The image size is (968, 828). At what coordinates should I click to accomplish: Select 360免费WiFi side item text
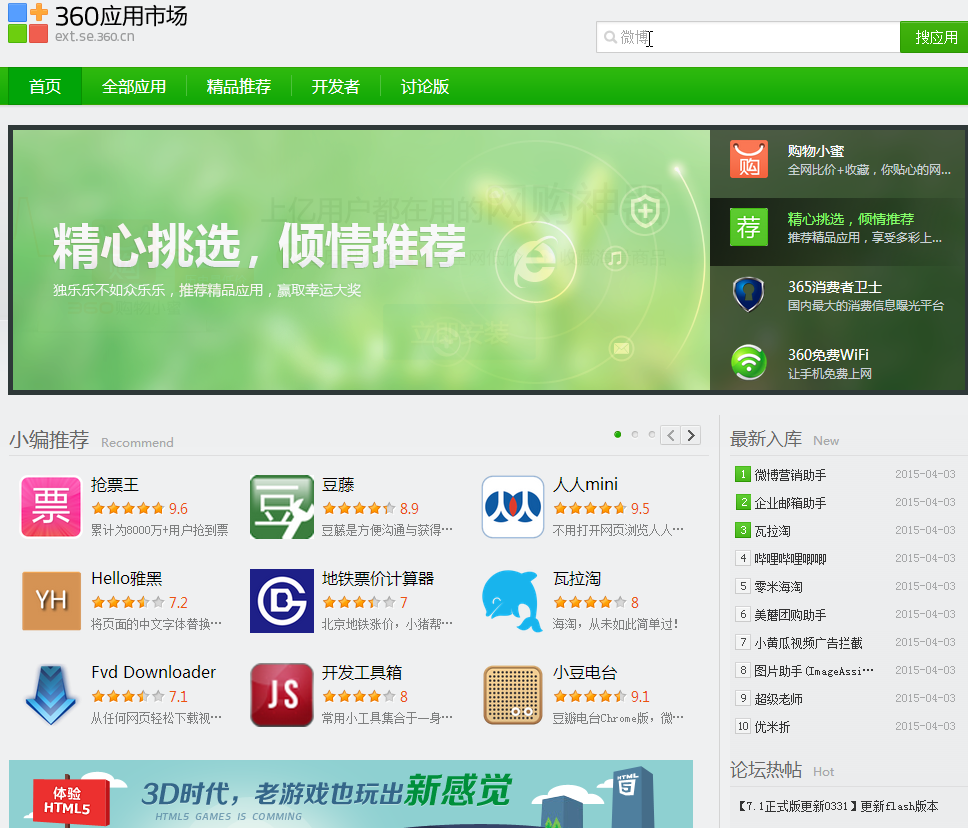(828, 364)
